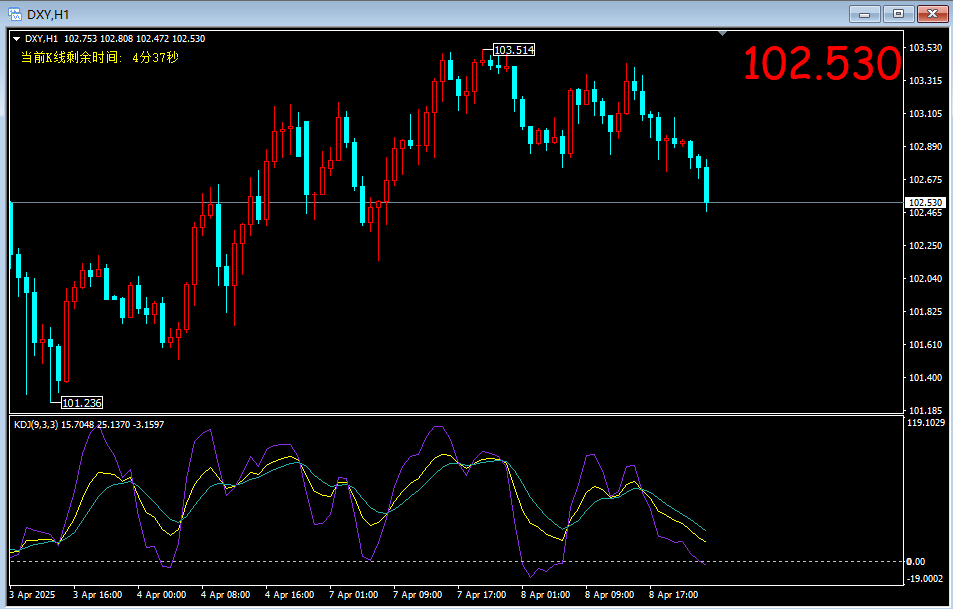This screenshot has height=609, width=953.
Task: Minimize the DXY,H1 chart window
Action: pyautogui.click(x=863, y=13)
